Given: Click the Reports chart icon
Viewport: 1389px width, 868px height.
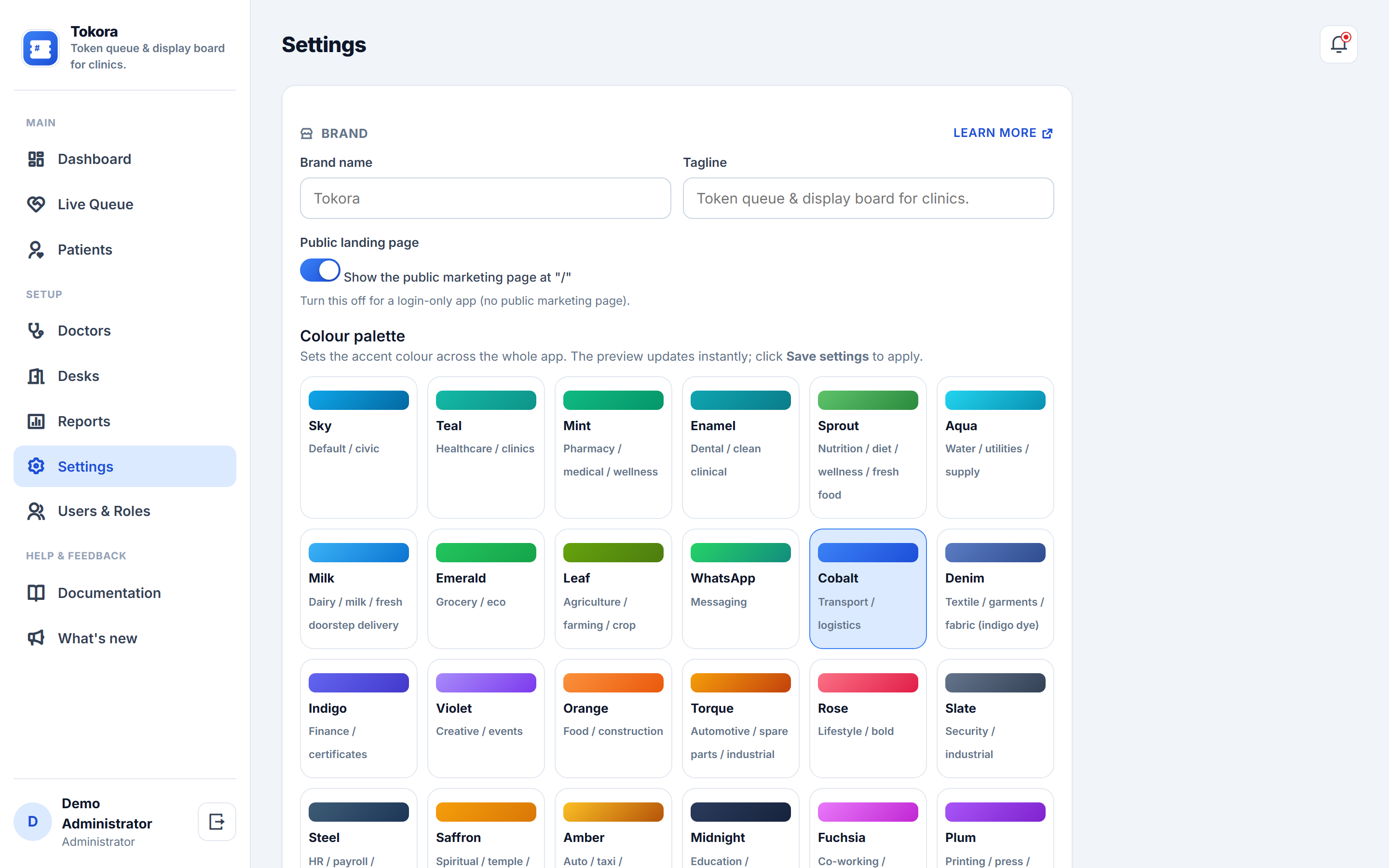Looking at the screenshot, I should coord(36,421).
